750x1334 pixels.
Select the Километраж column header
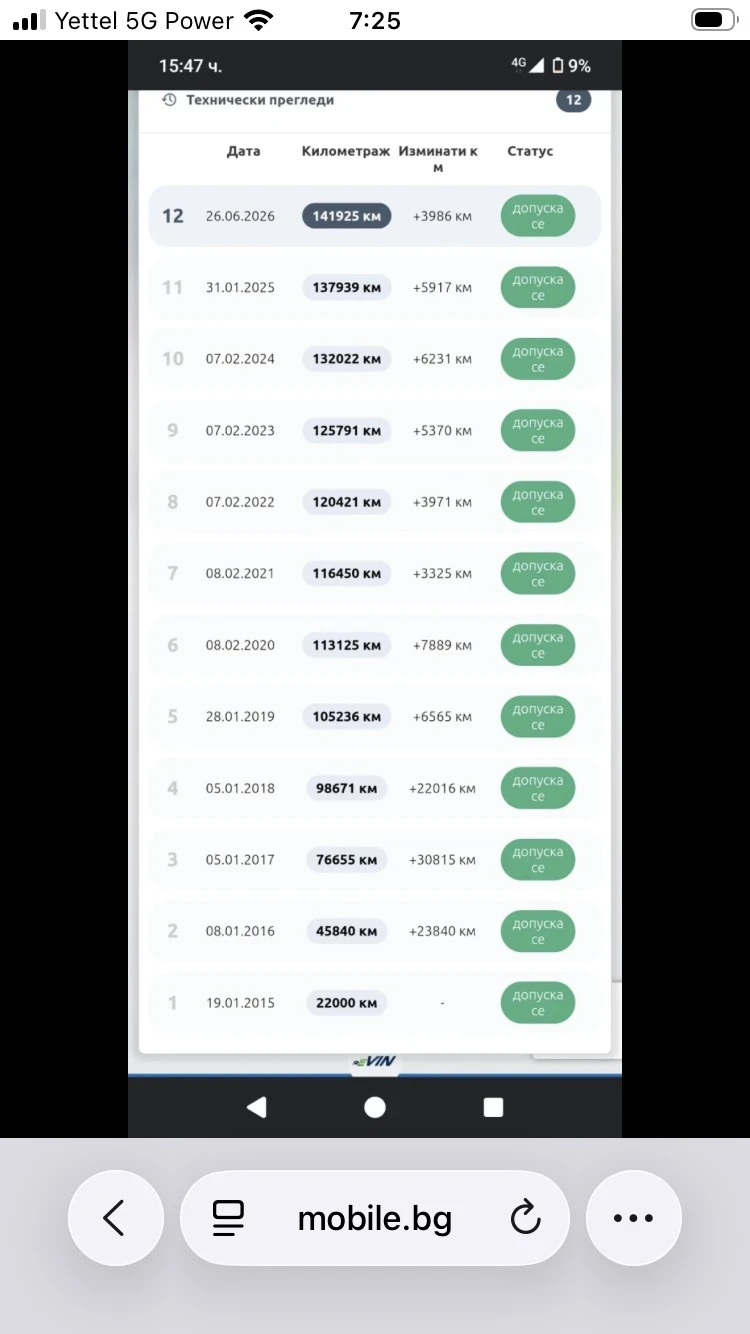[x=346, y=151]
